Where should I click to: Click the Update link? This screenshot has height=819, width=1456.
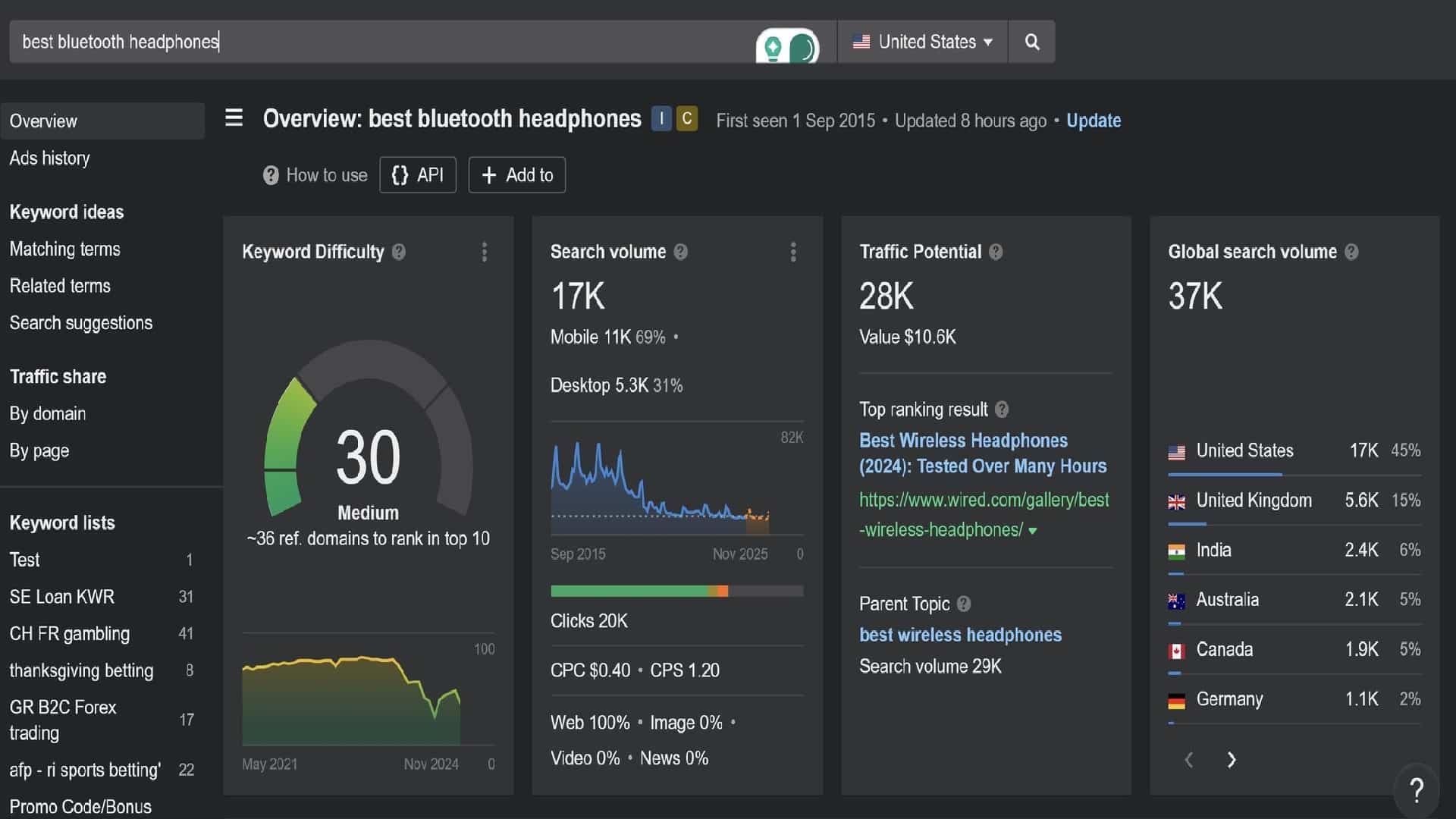(1093, 121)
